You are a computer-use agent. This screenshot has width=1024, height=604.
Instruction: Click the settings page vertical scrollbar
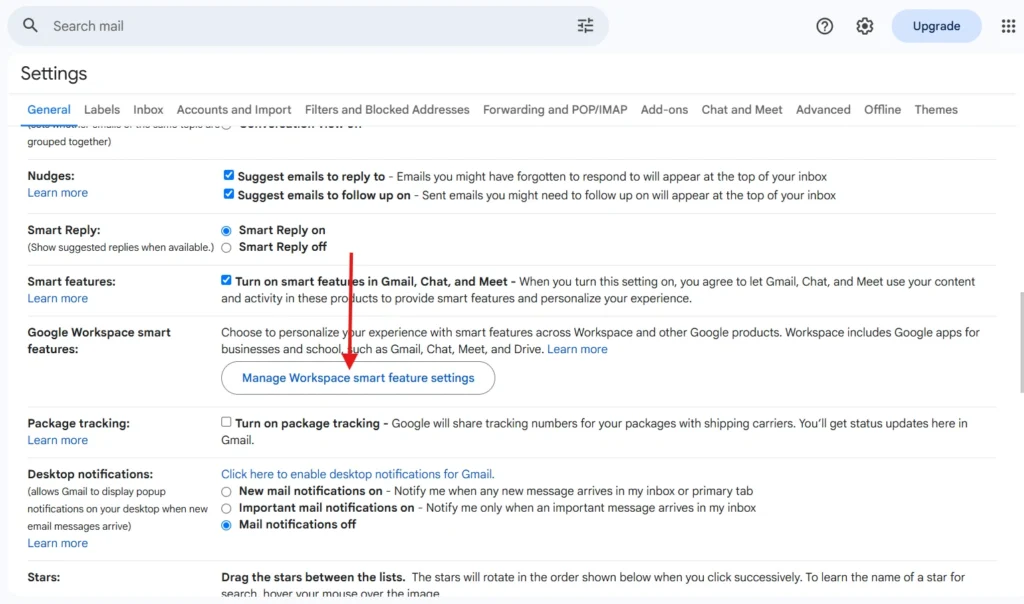[x=1021, y=343]
